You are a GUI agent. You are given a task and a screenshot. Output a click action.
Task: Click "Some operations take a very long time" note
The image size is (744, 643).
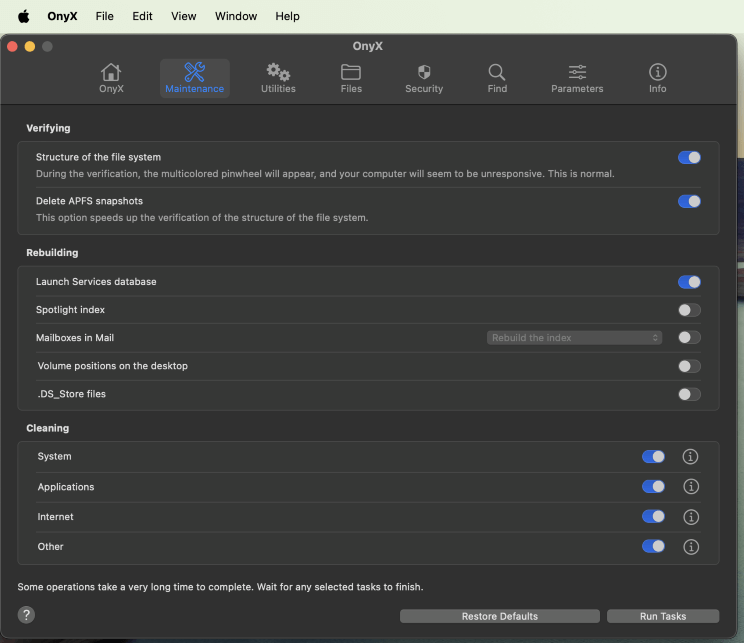[220, 587]
